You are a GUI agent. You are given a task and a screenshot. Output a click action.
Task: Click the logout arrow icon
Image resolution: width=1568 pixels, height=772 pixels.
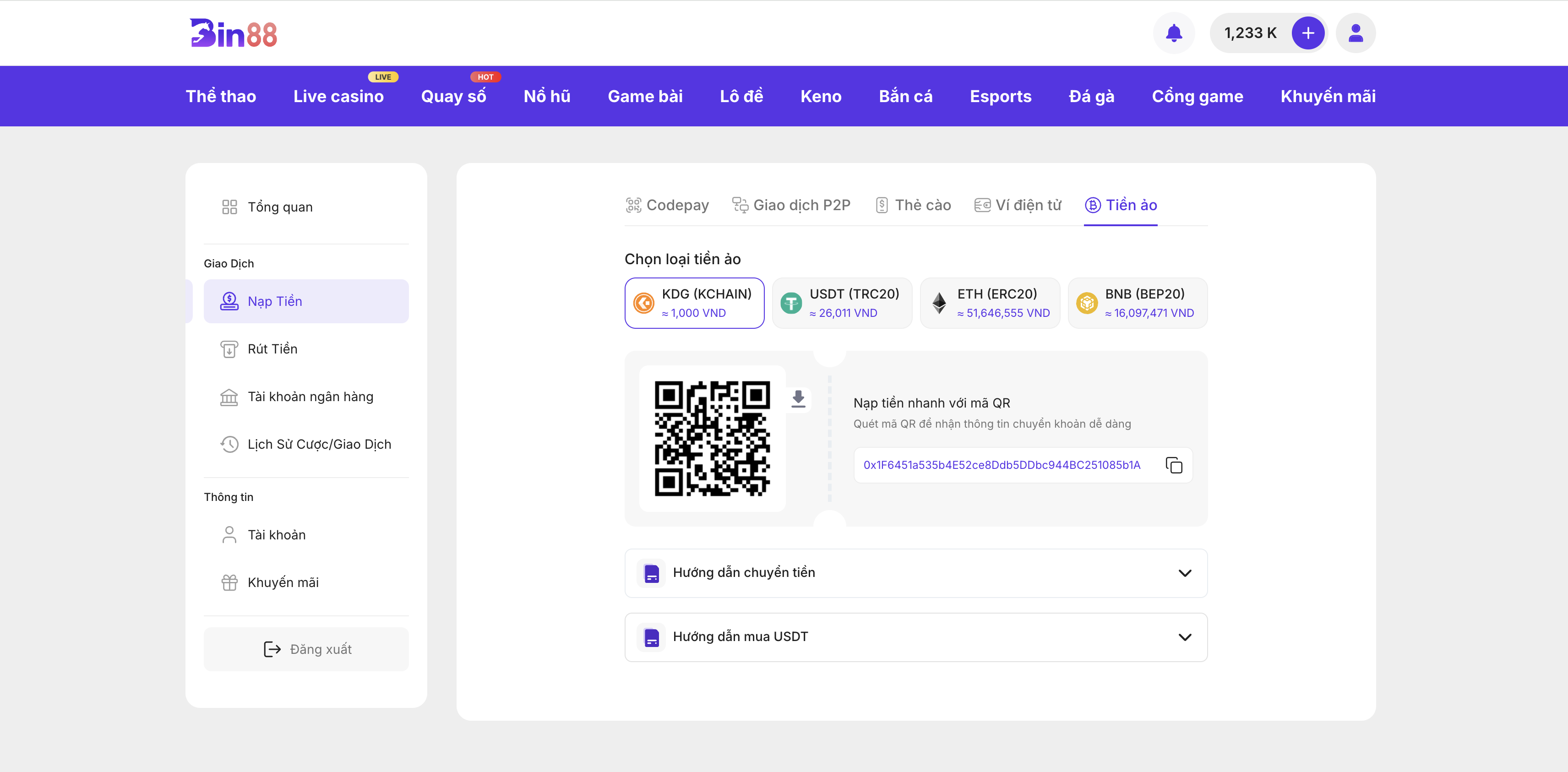tap(272, 649)
